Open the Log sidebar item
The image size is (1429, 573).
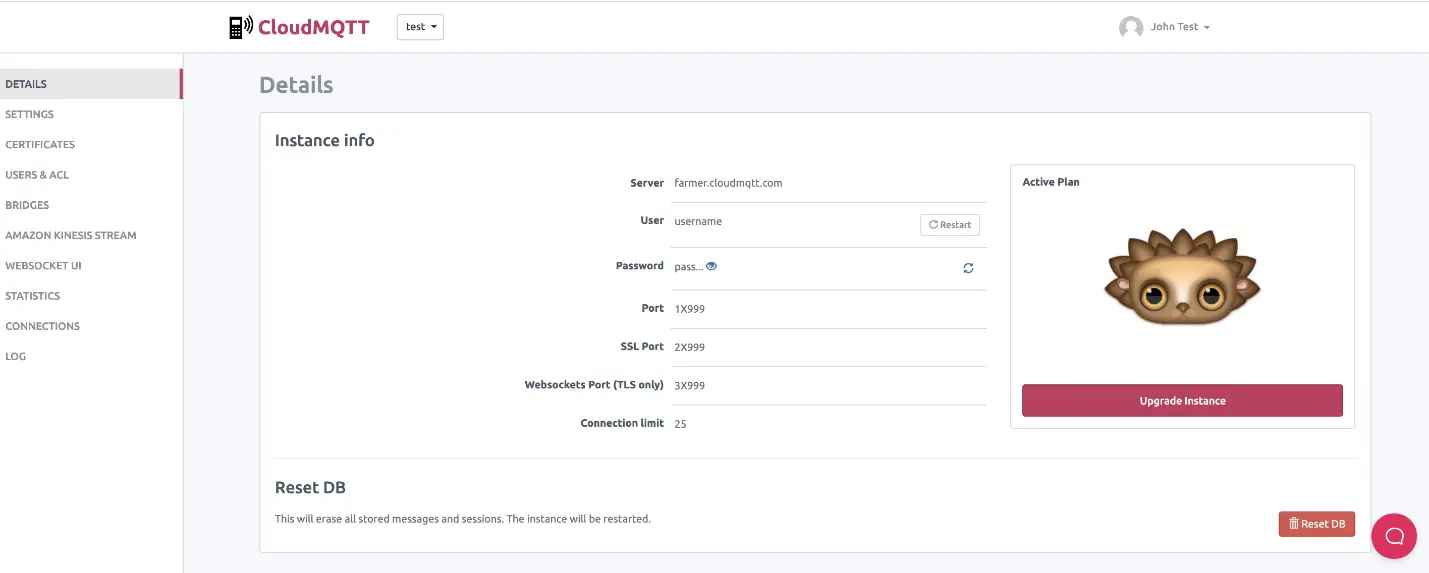[16, 356]
